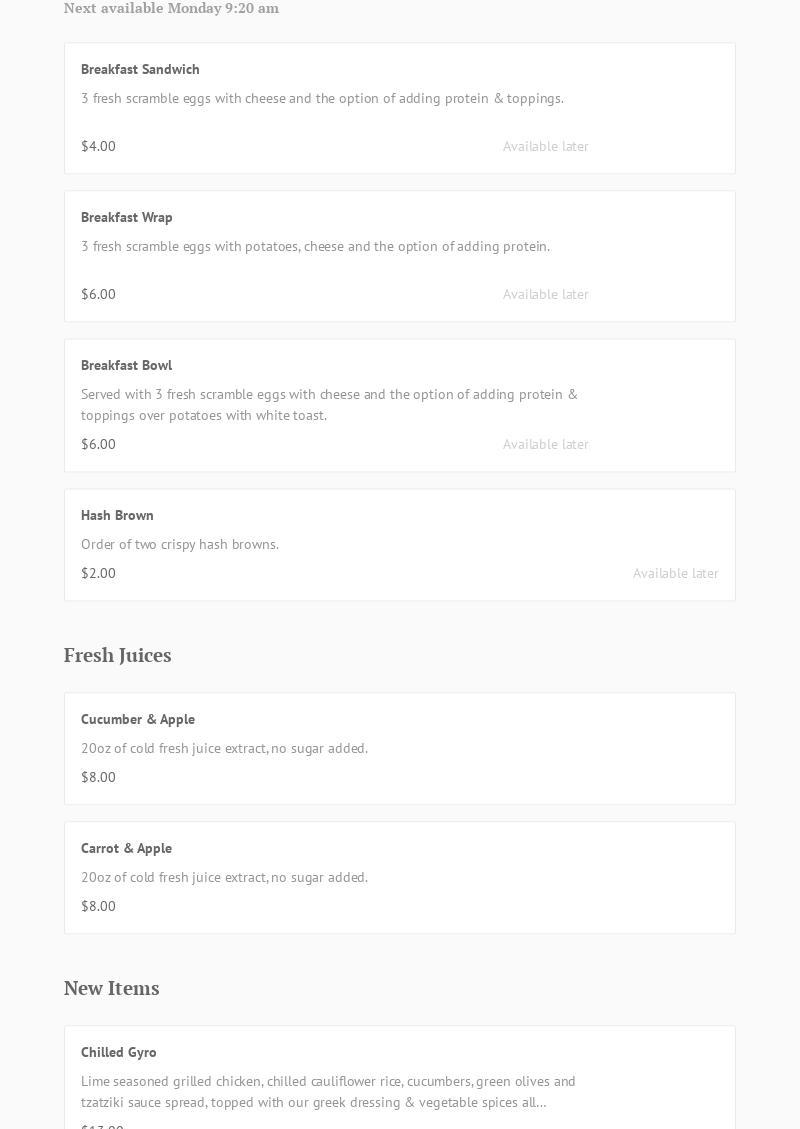The image size is (800, 1129).
Task: Click the $4.00 Breakfast Sandwich price
Action: click(98, 146)
